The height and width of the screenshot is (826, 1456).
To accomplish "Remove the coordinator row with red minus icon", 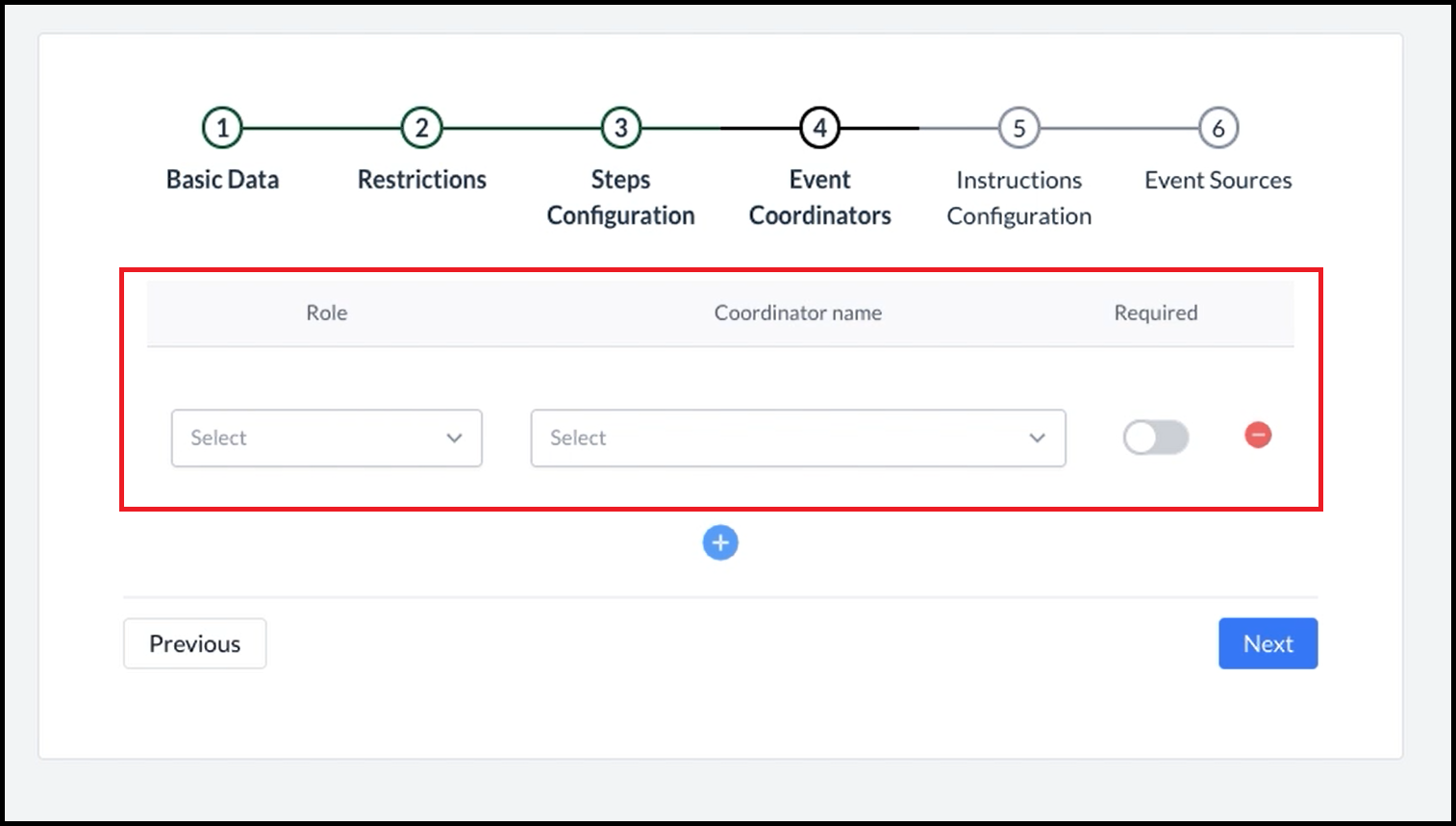I will [1257, 436].
